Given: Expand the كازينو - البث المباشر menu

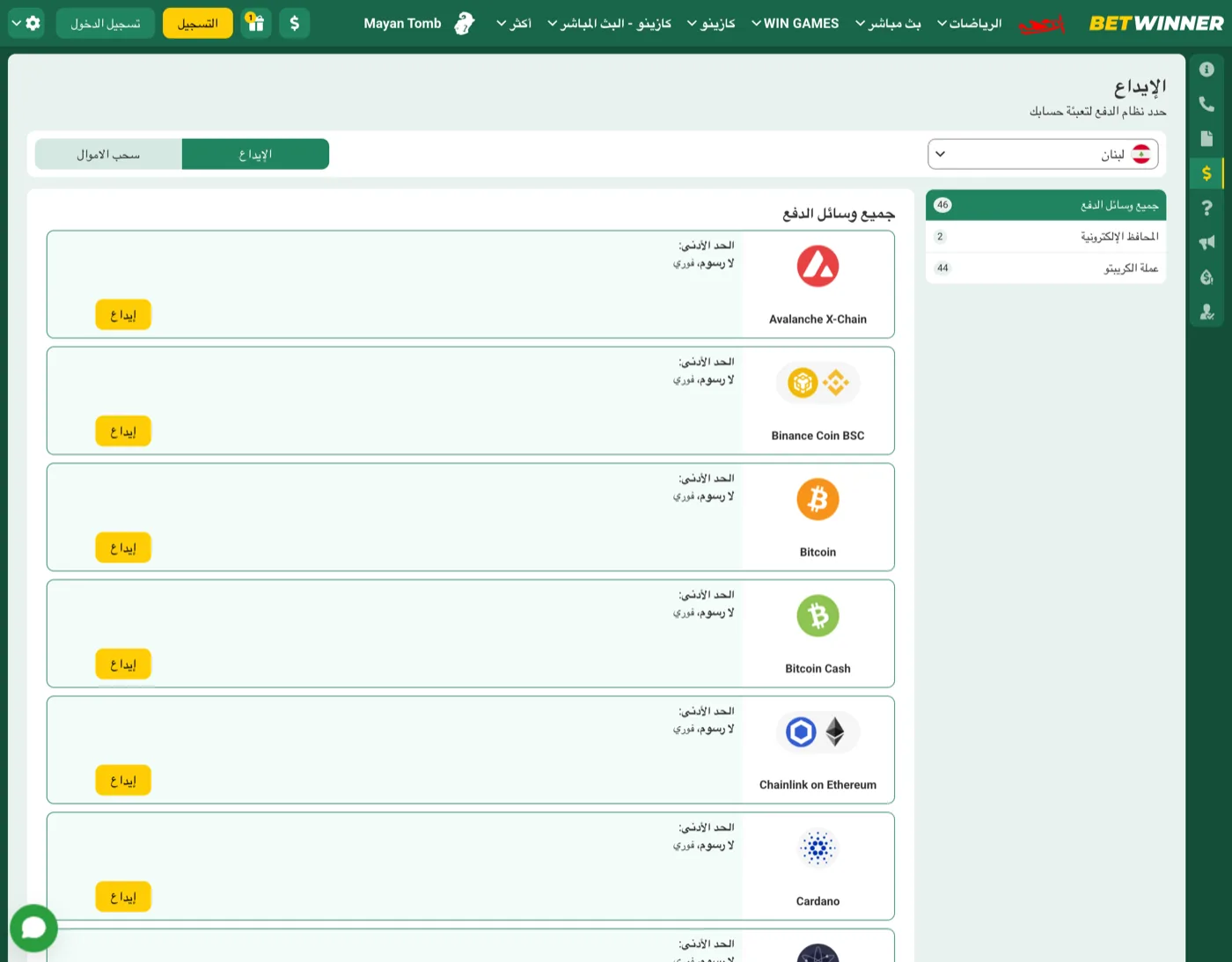Looking at the screenshot, I should point(609,24).
